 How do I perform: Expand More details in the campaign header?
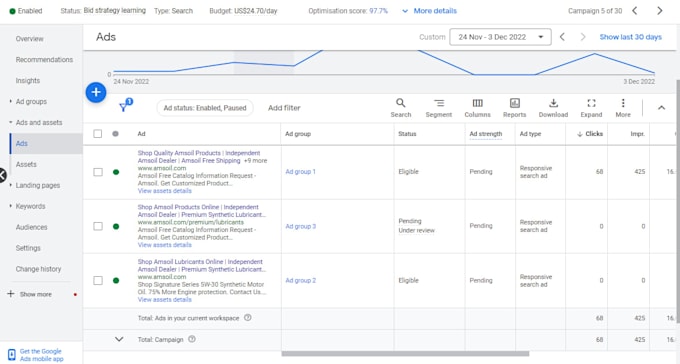[429, 11]
